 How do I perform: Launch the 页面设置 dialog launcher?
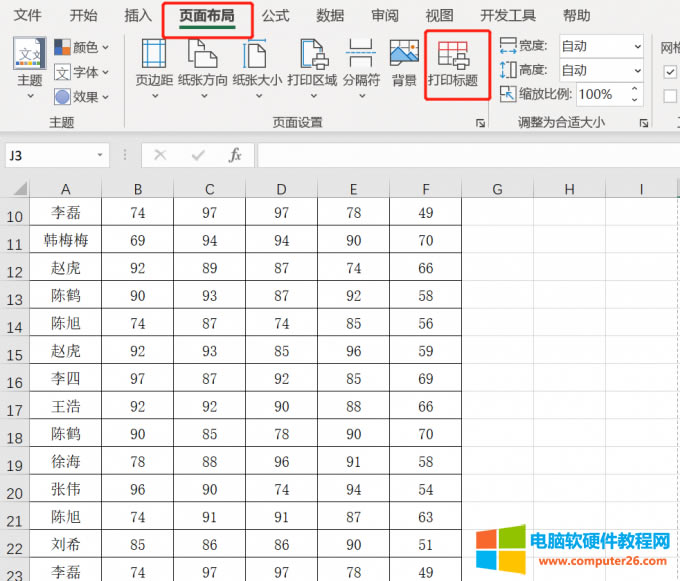click(480, 122)
